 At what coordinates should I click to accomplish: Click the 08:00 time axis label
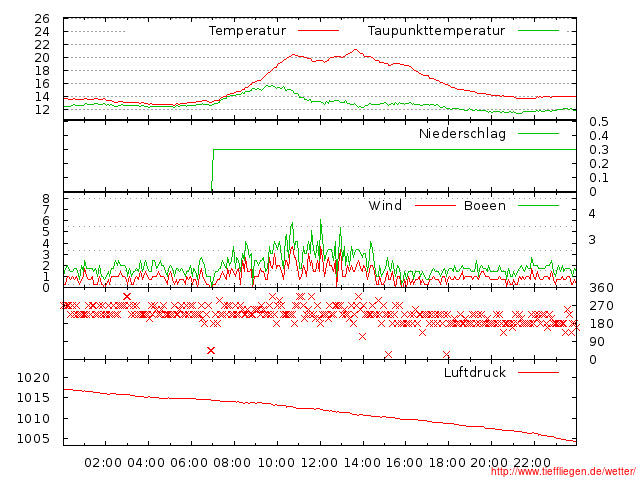click(x=232, y=463)
